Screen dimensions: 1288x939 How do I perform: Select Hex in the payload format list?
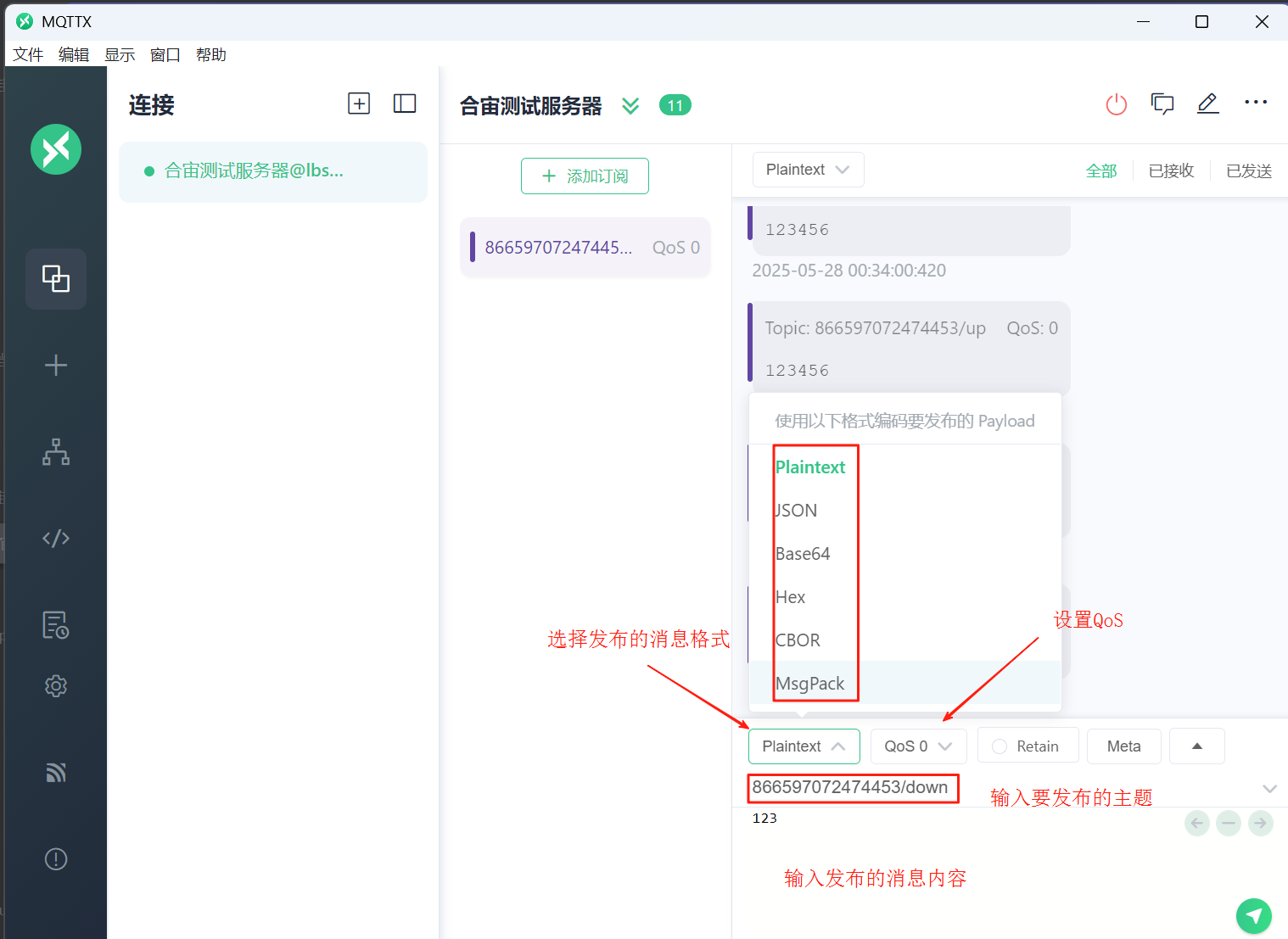click(x=904, y=596)
